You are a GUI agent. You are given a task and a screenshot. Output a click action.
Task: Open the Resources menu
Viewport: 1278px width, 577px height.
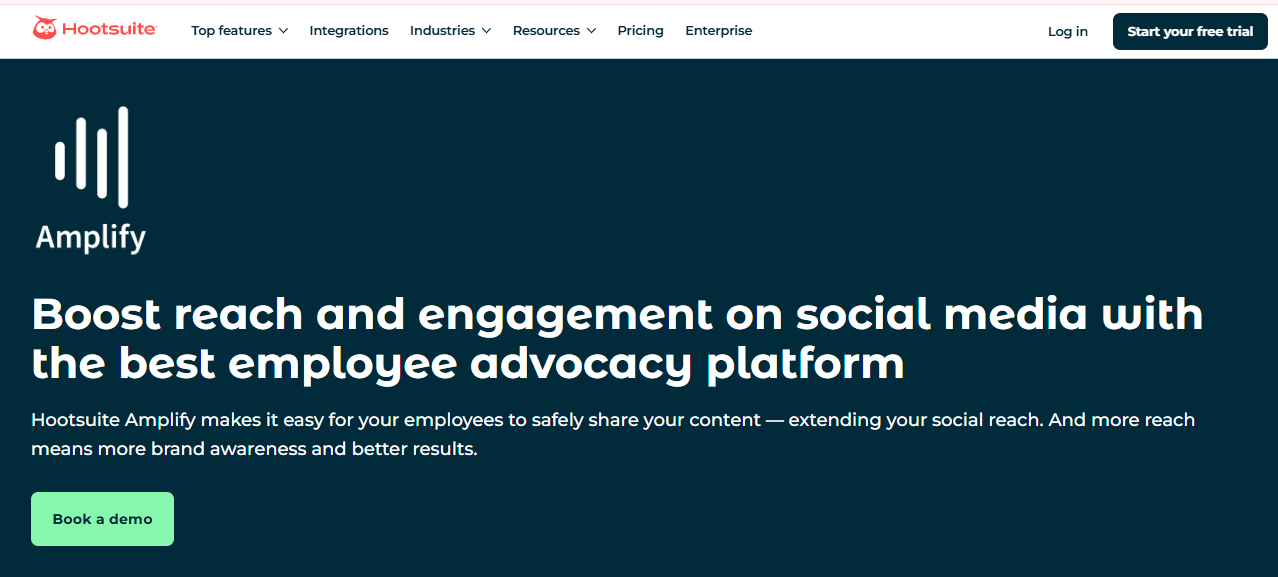[546, 31]
